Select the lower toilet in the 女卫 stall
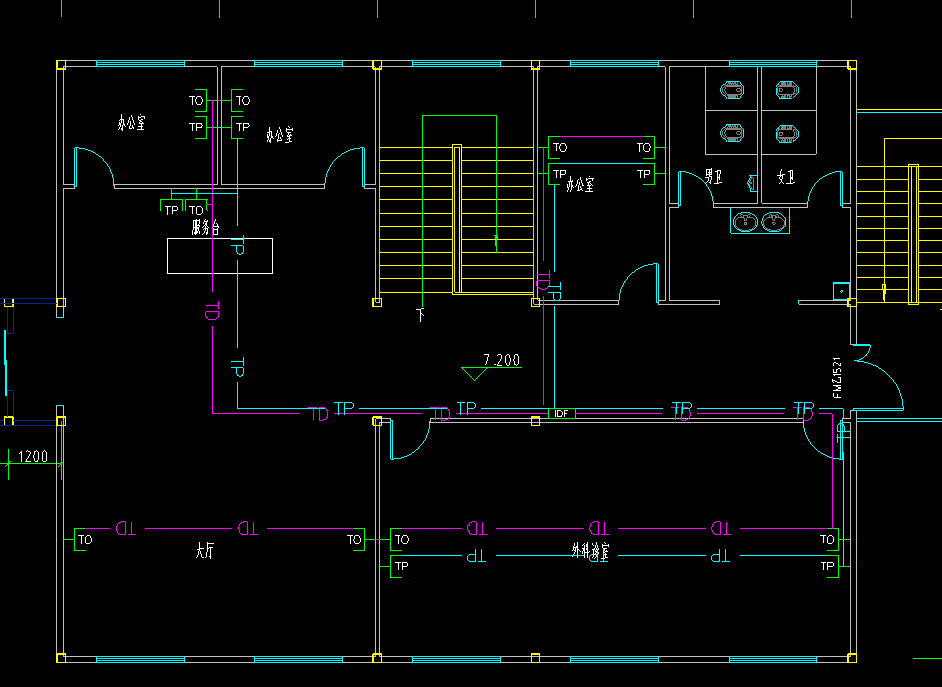The width and height of the screenshot is (942, 687). [x=787, y=133]
